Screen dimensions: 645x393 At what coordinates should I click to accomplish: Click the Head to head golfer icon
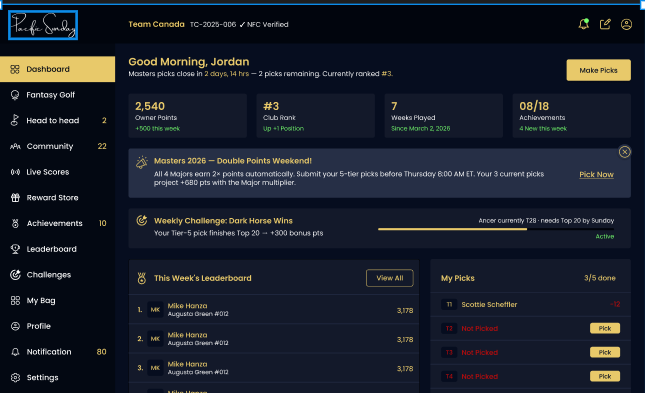click(15, 121)
